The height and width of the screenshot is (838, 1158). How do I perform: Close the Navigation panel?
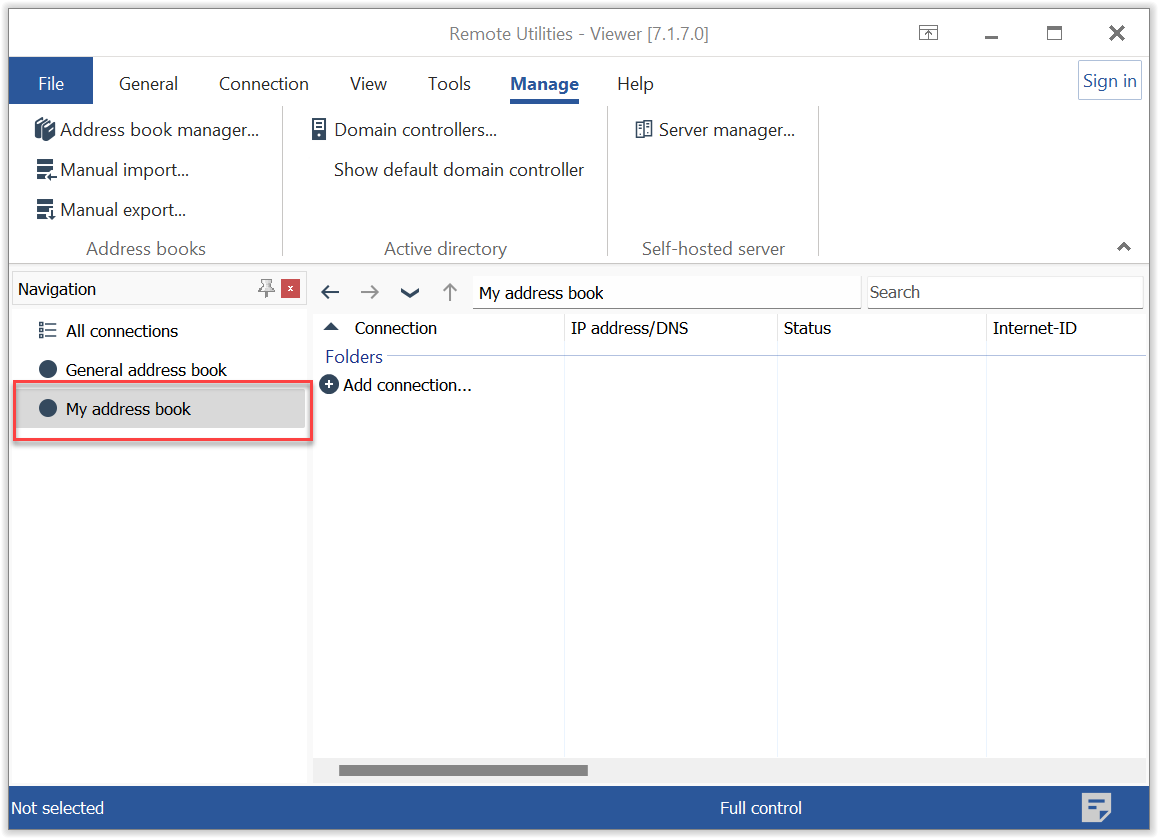[x=290, y=289]
